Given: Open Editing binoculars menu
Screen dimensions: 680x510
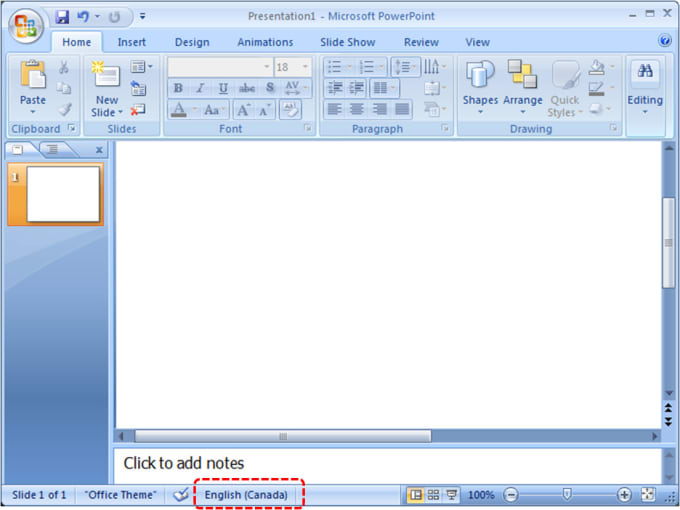Looking at the screenshot, I should pos(645,89).
